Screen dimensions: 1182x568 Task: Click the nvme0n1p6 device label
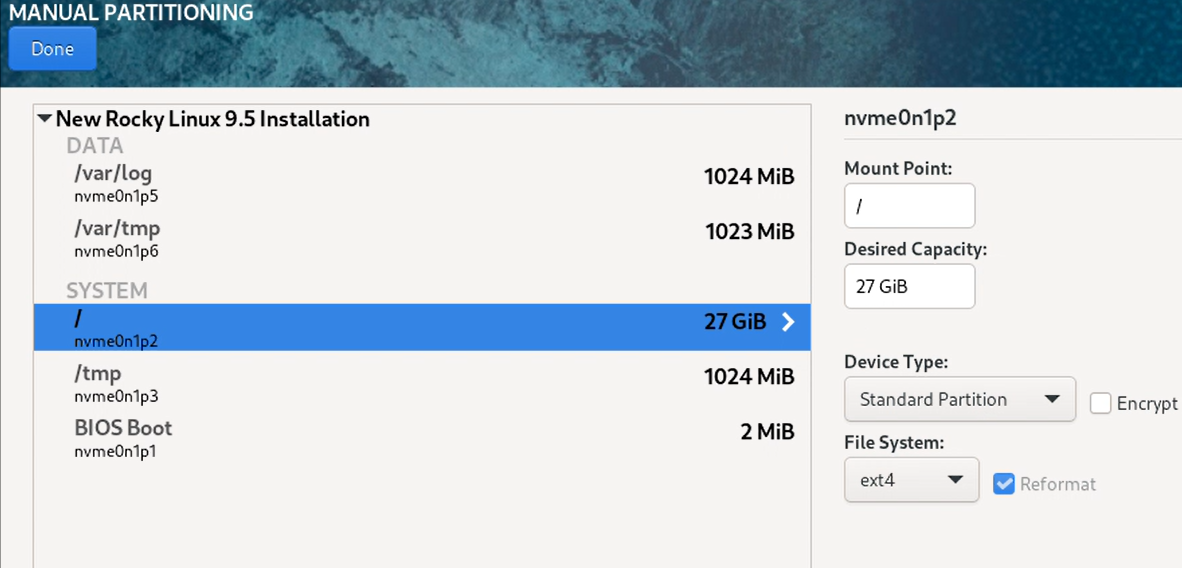click(x=116, y=251)
